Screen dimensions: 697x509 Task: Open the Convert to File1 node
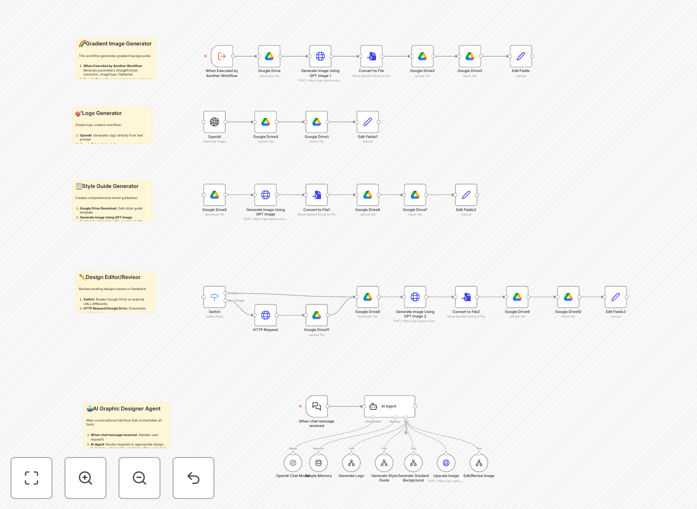point(316,195)
